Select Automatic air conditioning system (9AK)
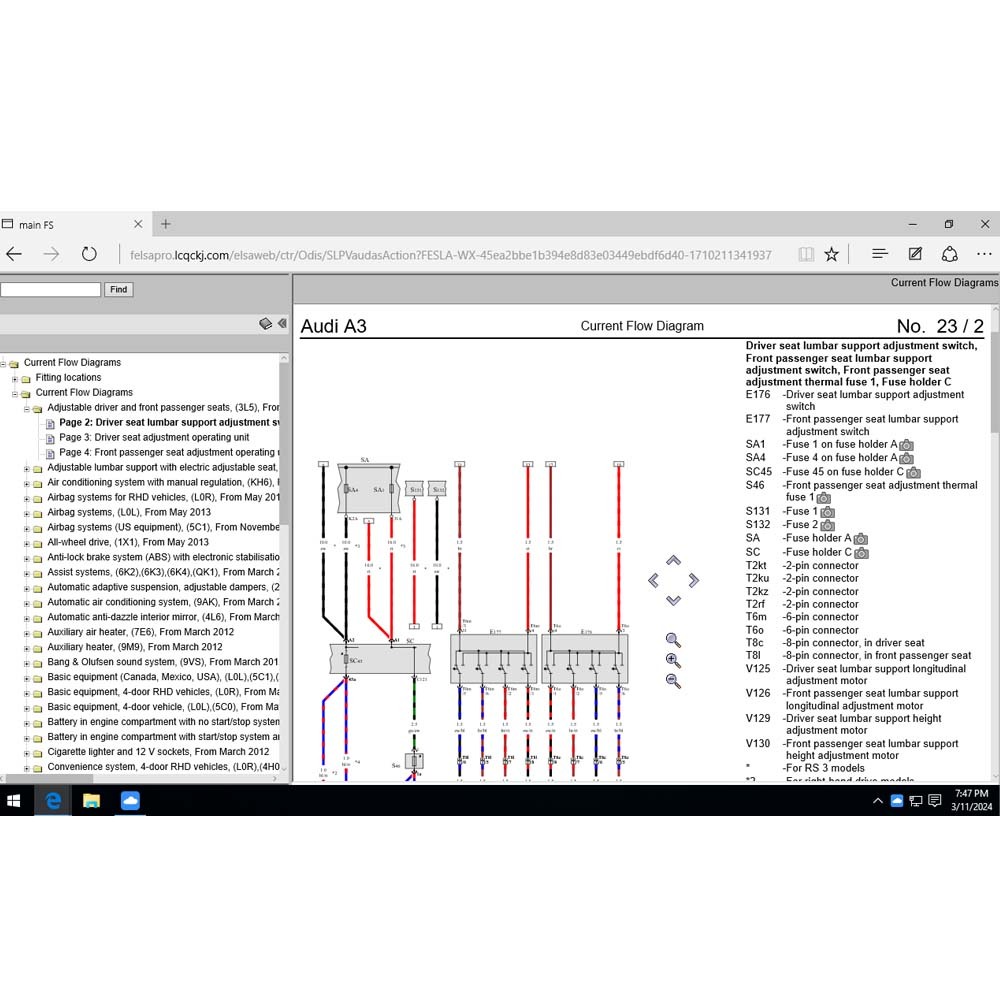Screen dimensions: 1000x1000 163,602
